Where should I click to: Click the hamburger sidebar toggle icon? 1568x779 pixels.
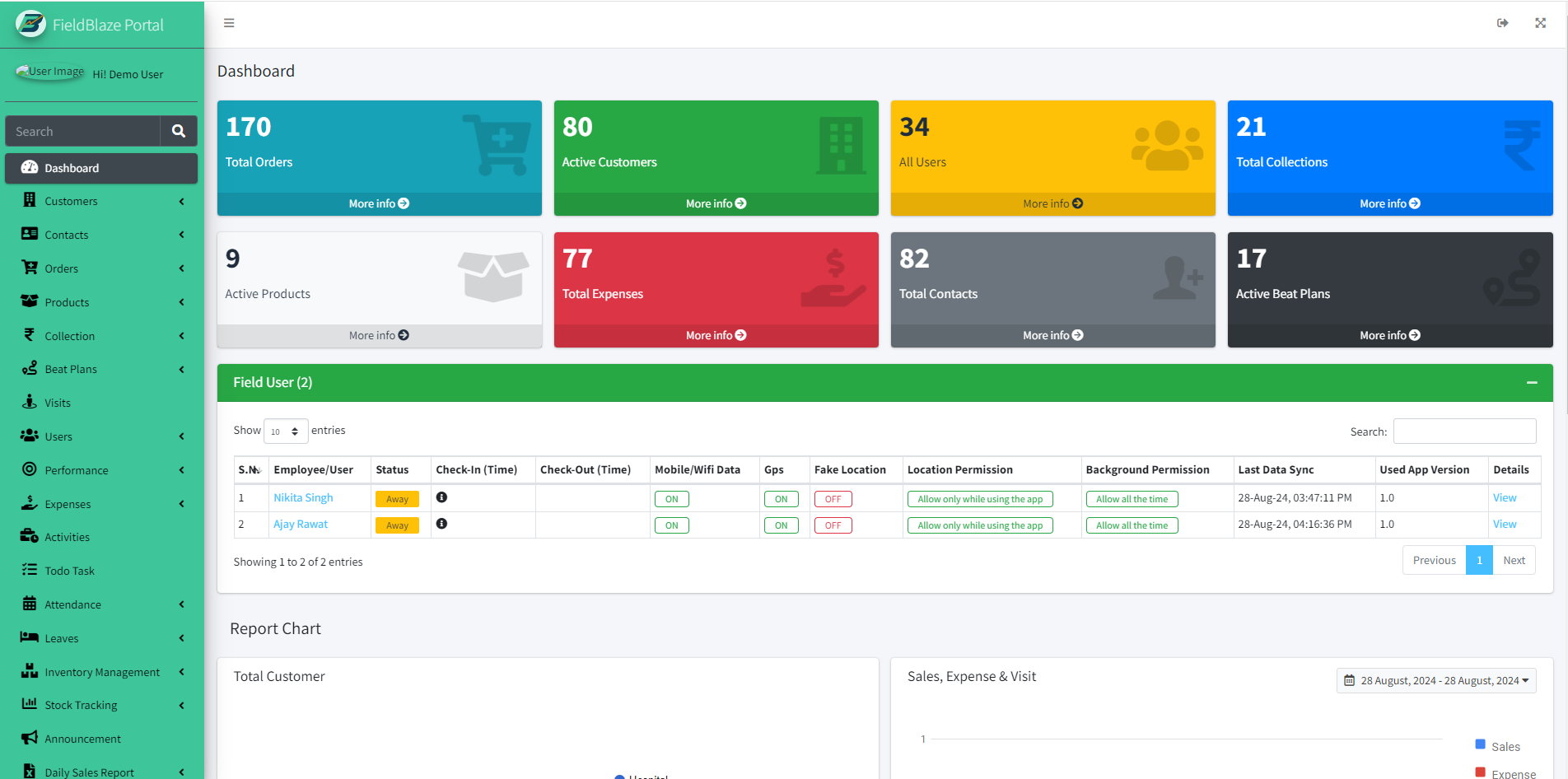[229, 23]
